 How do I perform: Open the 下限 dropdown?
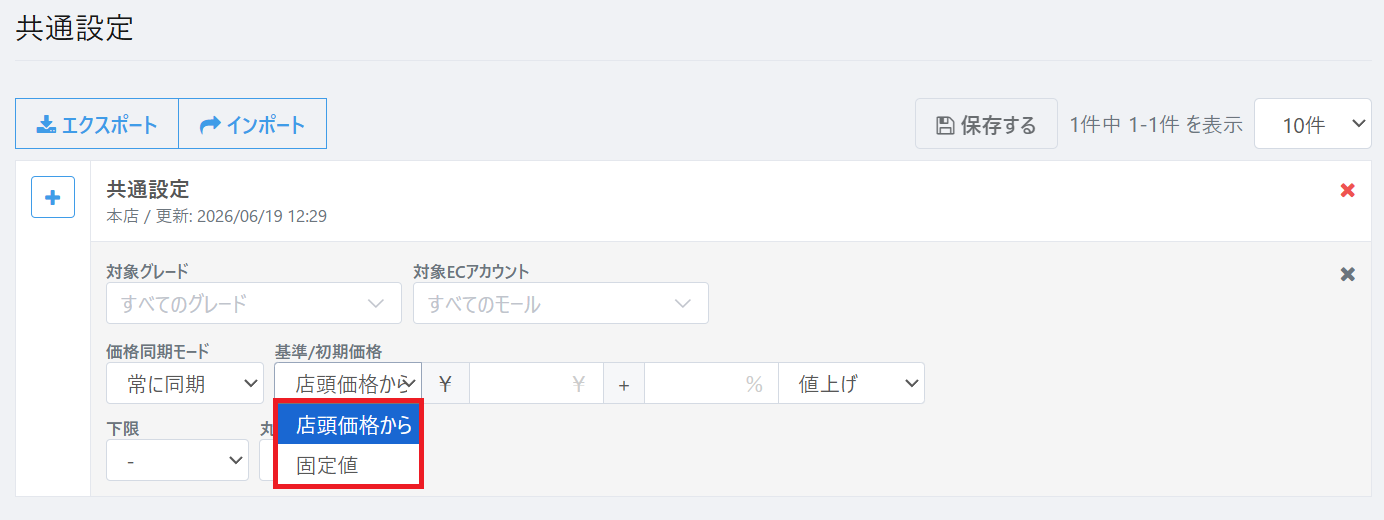click(177, 460)
